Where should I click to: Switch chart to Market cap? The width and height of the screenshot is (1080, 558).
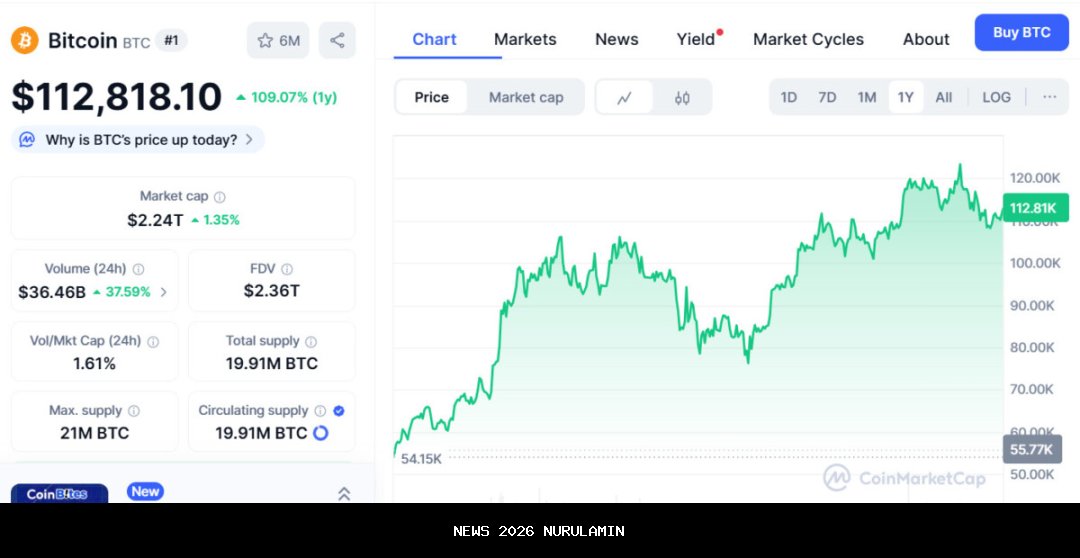pos(526,97)
